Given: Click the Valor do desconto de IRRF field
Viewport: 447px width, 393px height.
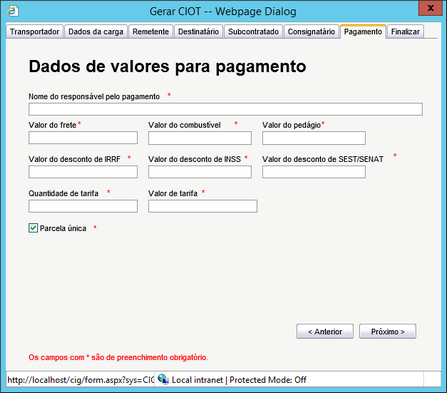Looking at the screenshot, I should 83,172.
